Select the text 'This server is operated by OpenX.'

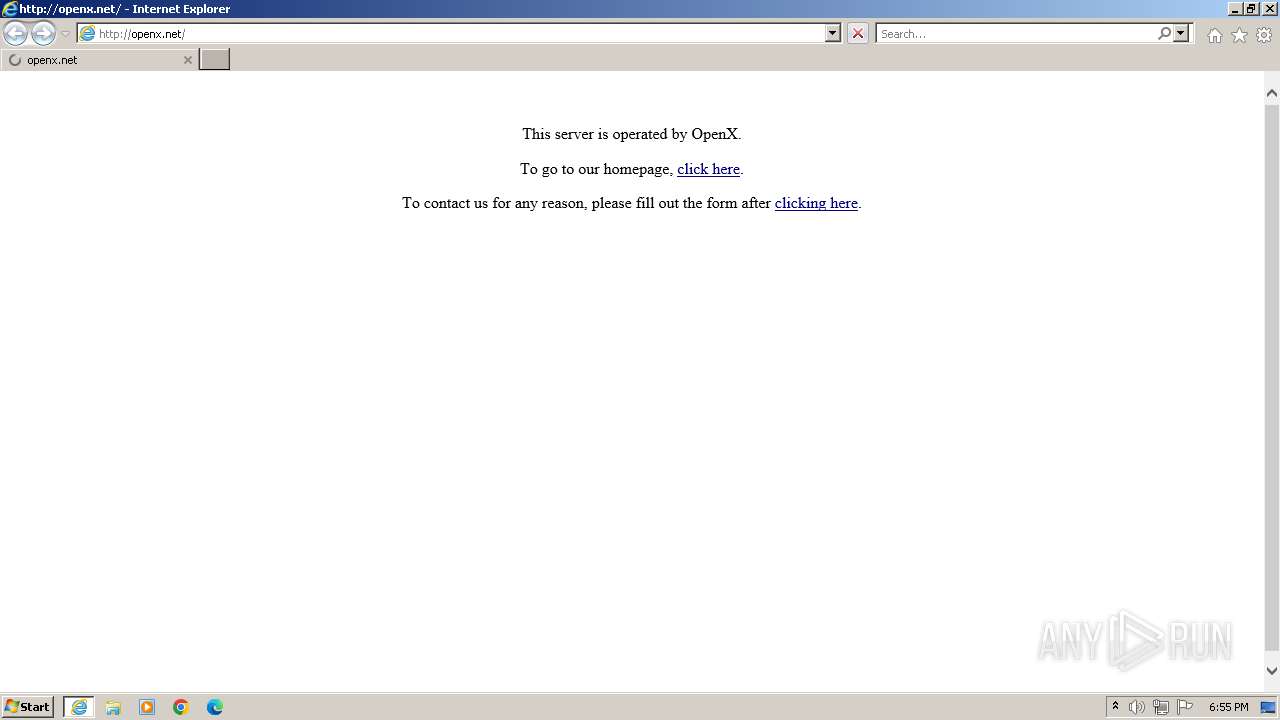tap(632, 134)
